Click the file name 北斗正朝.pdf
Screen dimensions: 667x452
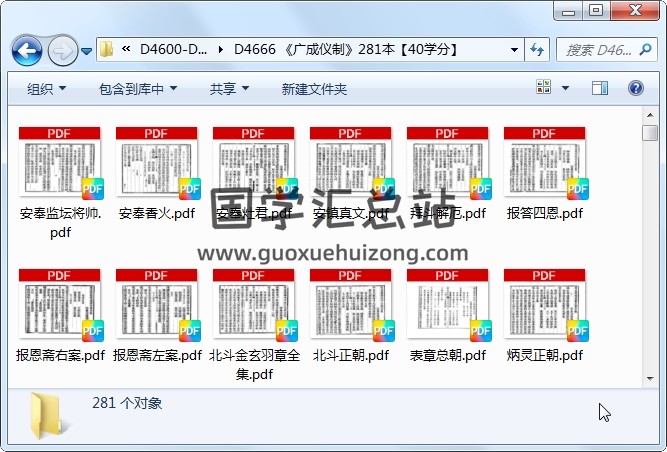(x=351, y=355)
